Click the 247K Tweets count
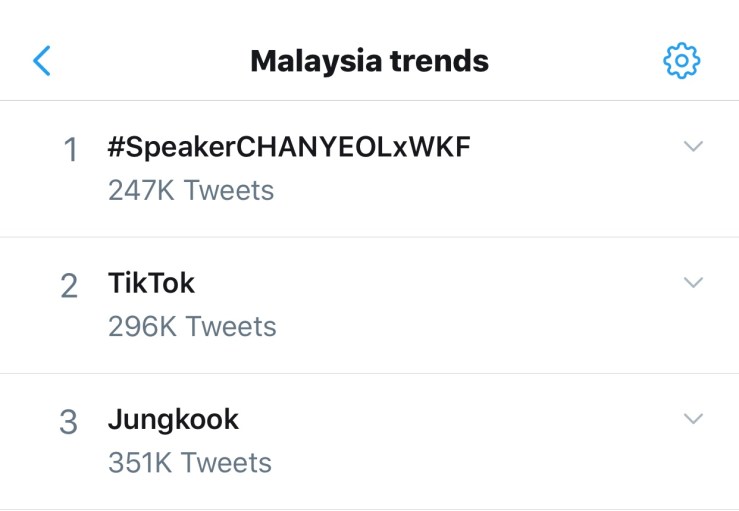 click(x=190, y=190)
